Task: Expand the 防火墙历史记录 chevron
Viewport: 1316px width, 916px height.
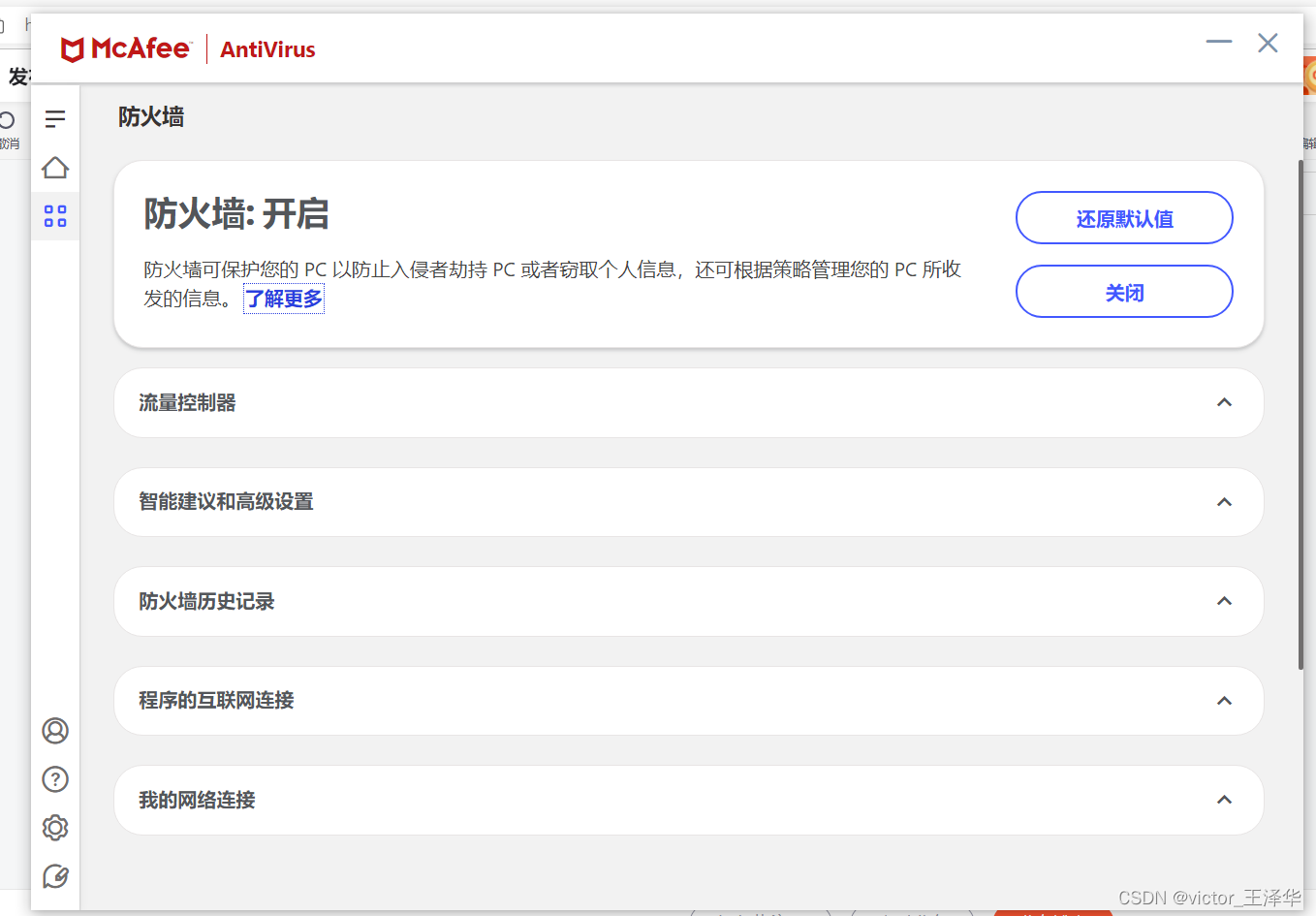Action: [x=1224, y=601]
